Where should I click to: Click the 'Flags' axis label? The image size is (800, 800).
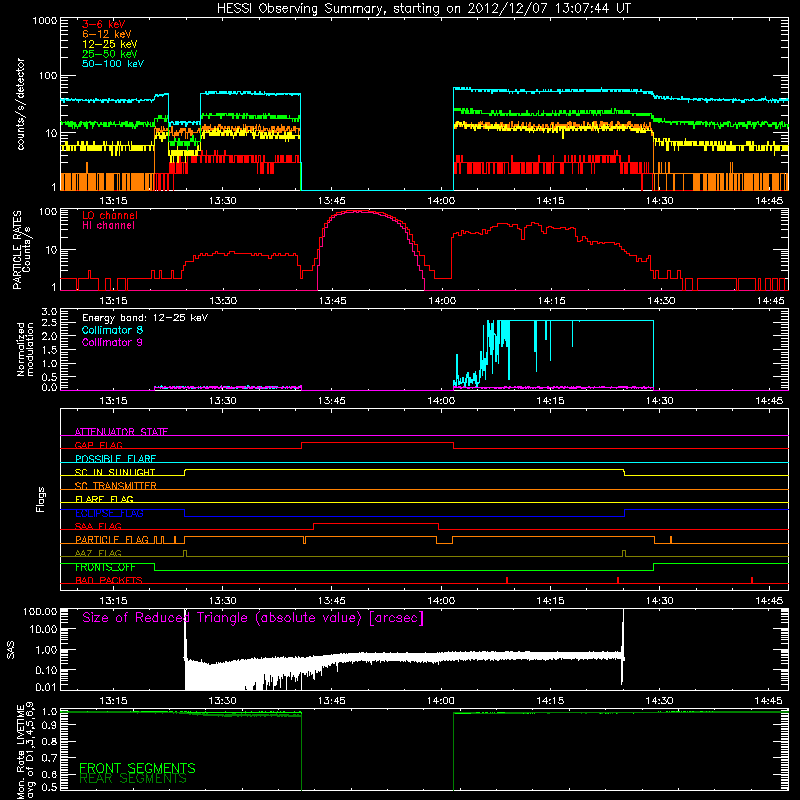41,499
